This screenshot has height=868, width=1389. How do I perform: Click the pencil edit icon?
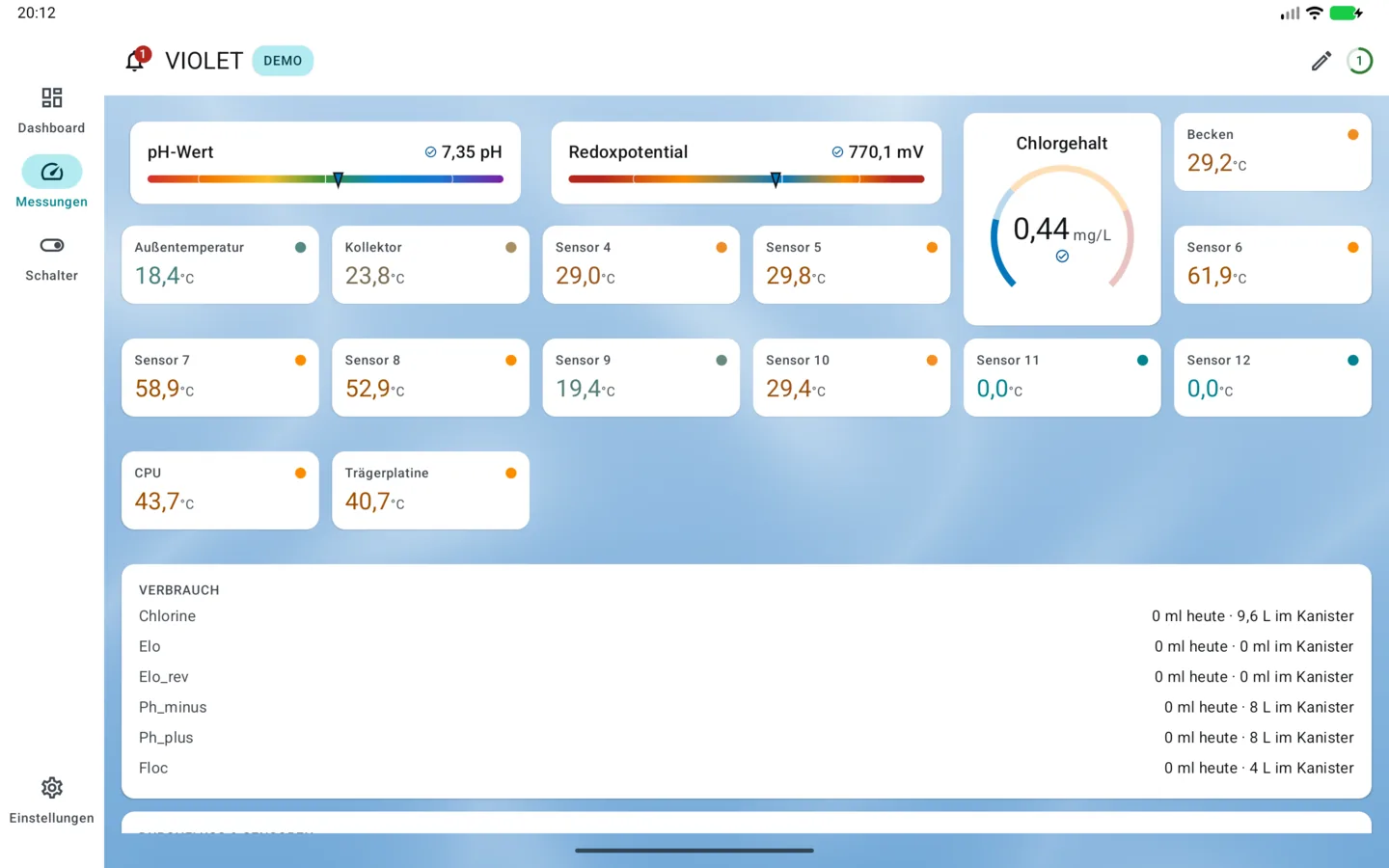click(1321, 61)
